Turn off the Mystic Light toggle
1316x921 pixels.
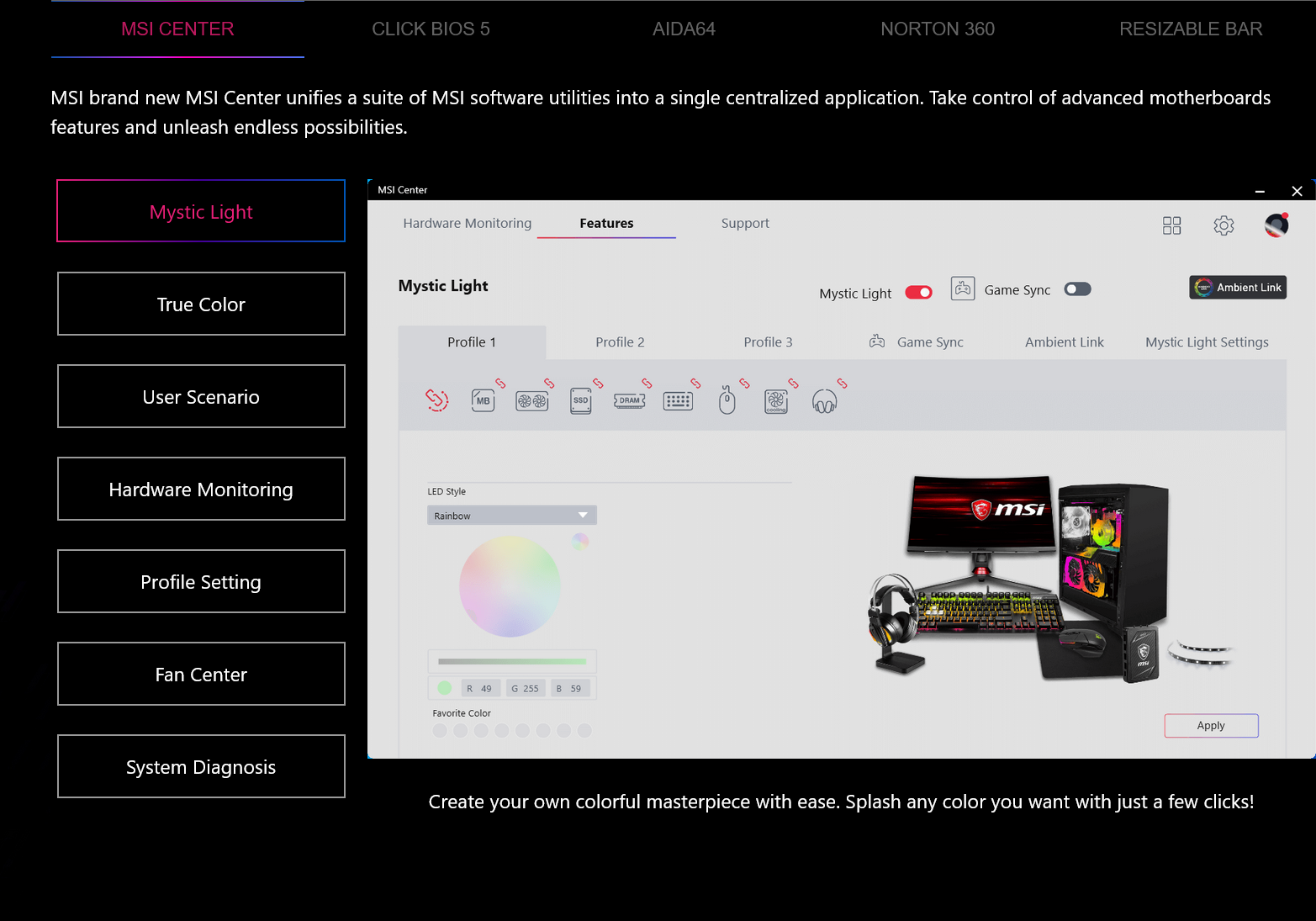pos(918,293)
